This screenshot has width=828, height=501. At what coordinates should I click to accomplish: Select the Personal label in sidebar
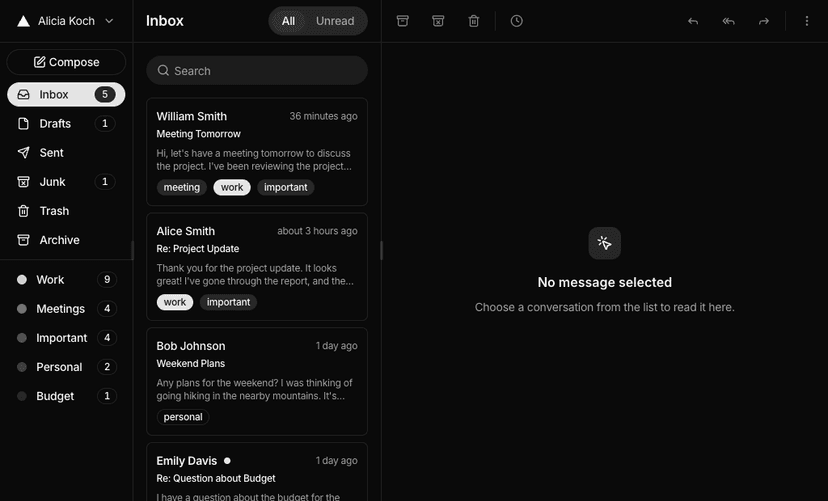[66, 367]
